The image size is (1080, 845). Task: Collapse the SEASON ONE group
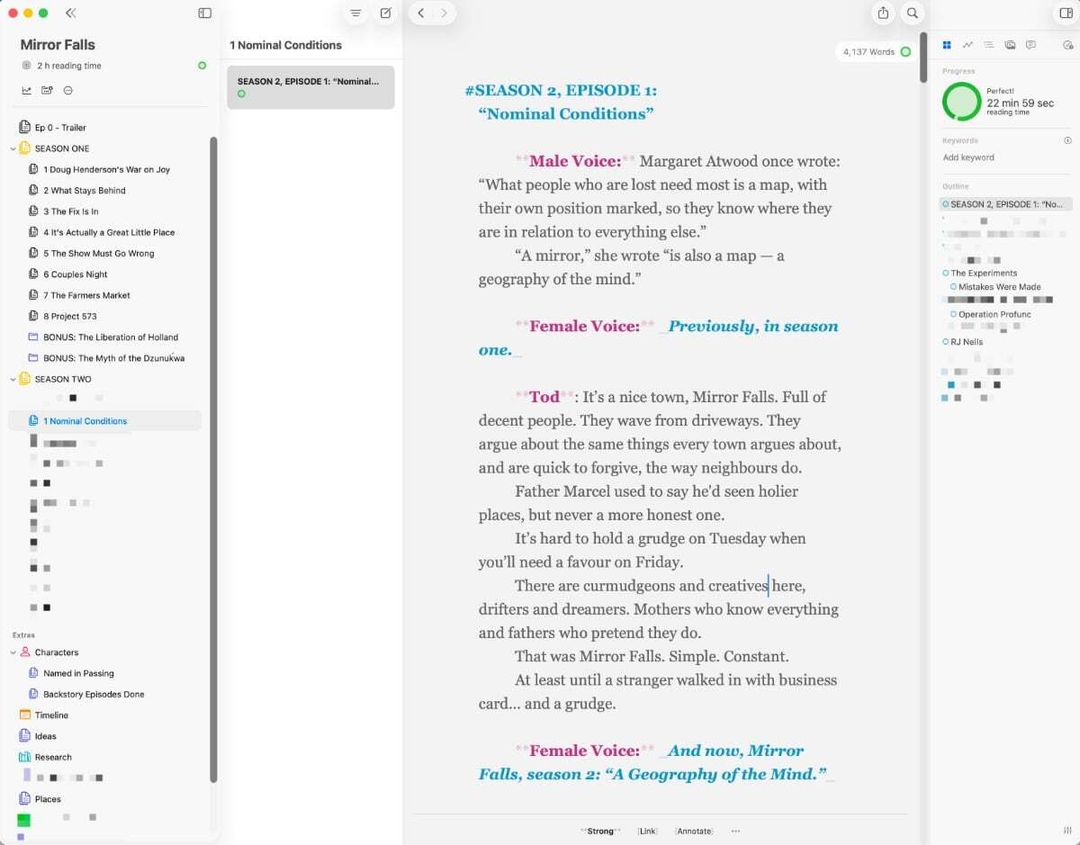(x=13, y=149)
